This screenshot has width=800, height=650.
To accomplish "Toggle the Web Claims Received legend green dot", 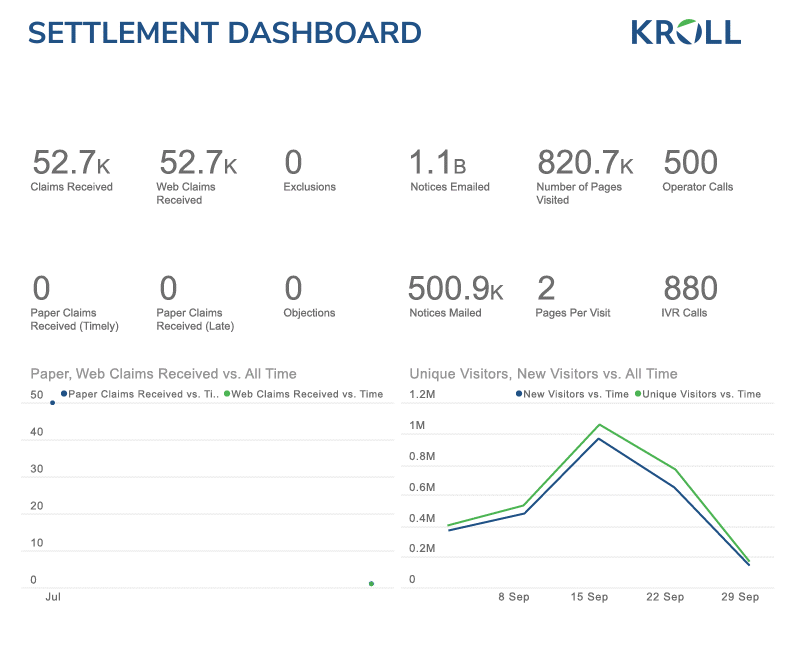I will tap(227, 393).
